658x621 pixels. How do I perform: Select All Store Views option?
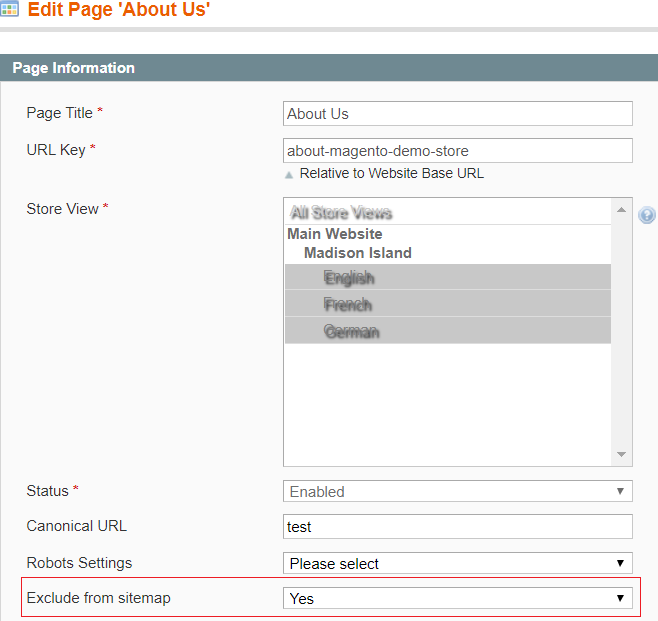point(341,213)
